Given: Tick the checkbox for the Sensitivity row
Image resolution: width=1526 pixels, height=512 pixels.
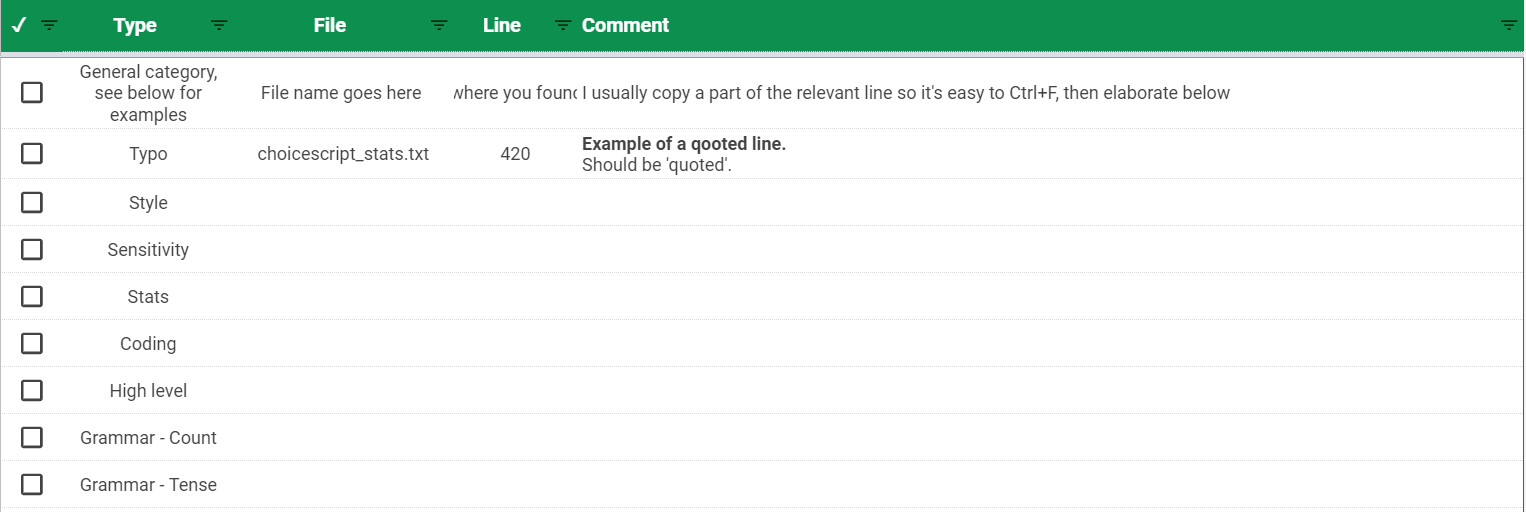Looking at the screenshot, I should point(32,249).
